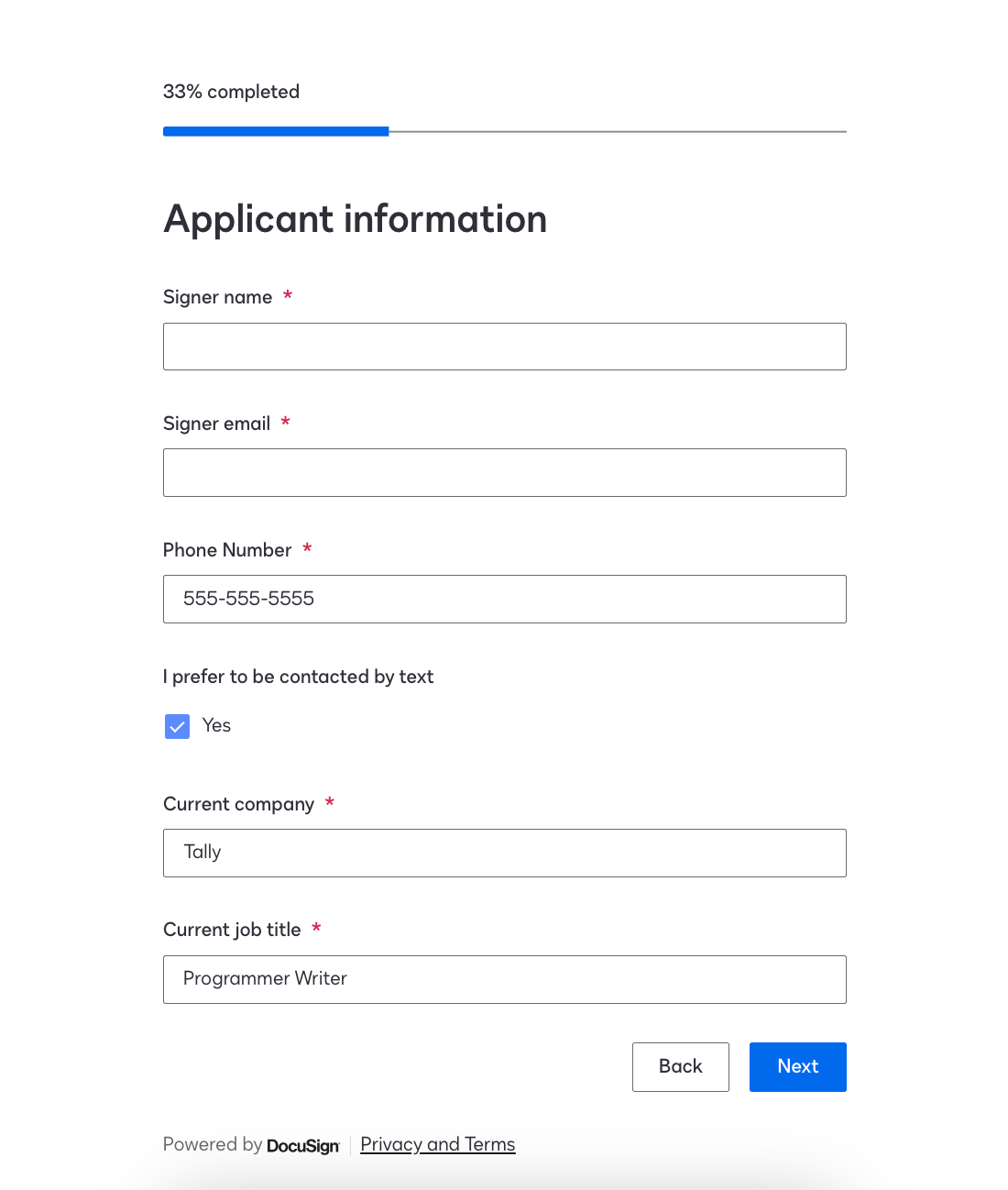Viewport: 1008px width, 1190px height.
Task: Click the blue progress bar segment
Action: click(x=275, y=131)
